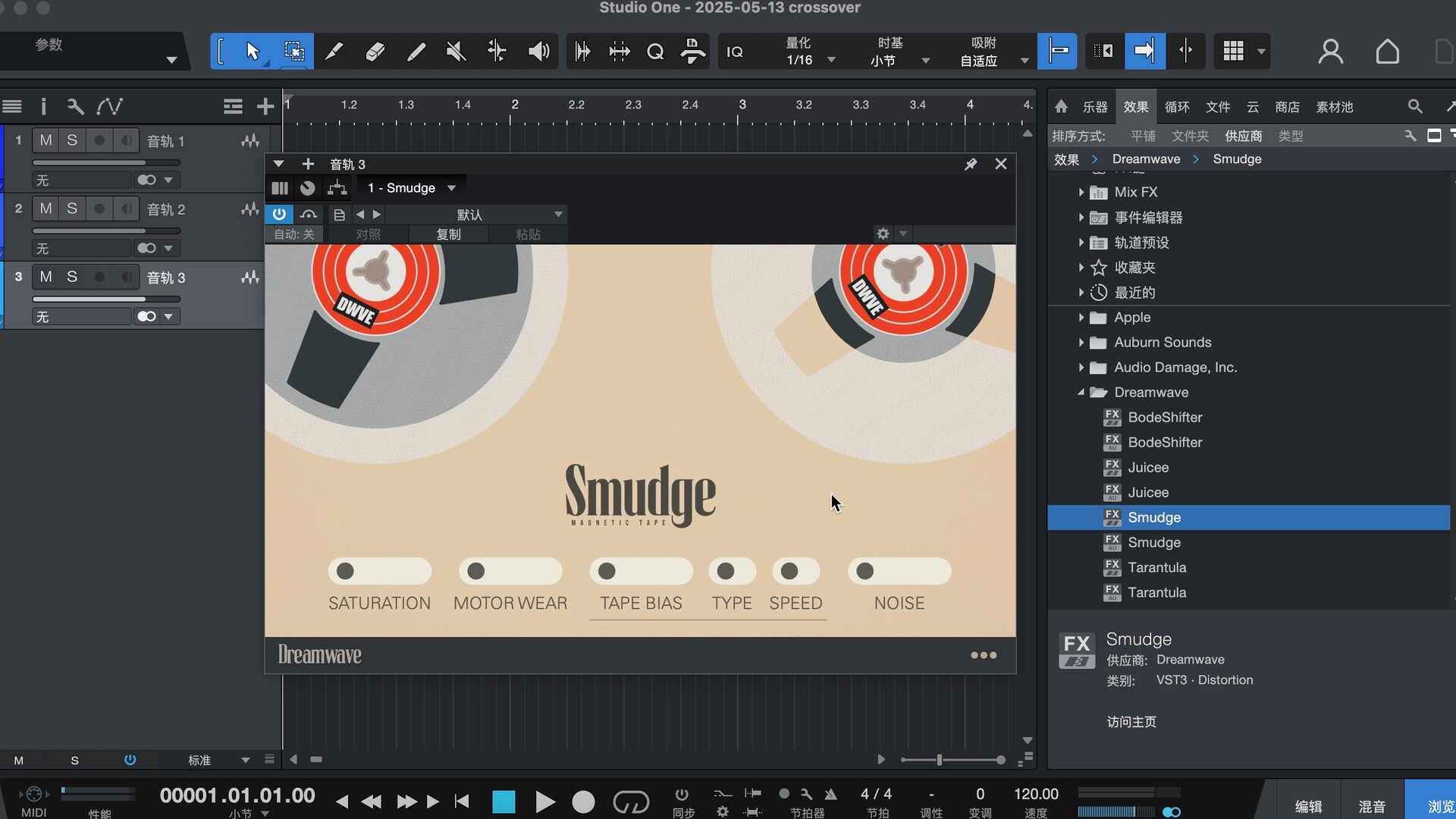Switch to the 循环 browser tab
The width and height of the screenshot is (1456, 819).
coord(1176,107)
